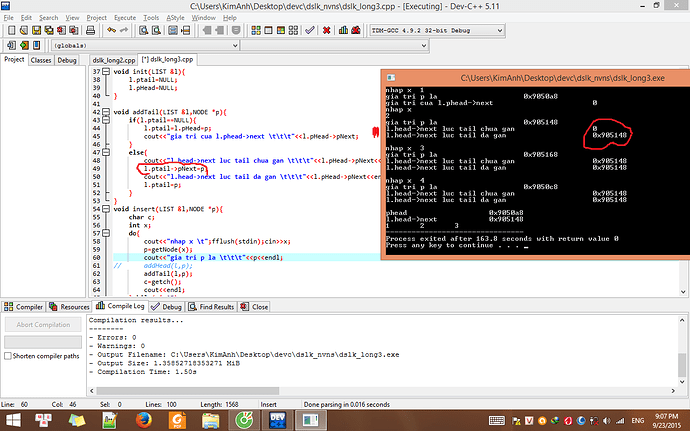
Task: Collapse the addTail function fold marker
Action: [x=108, y=110]
